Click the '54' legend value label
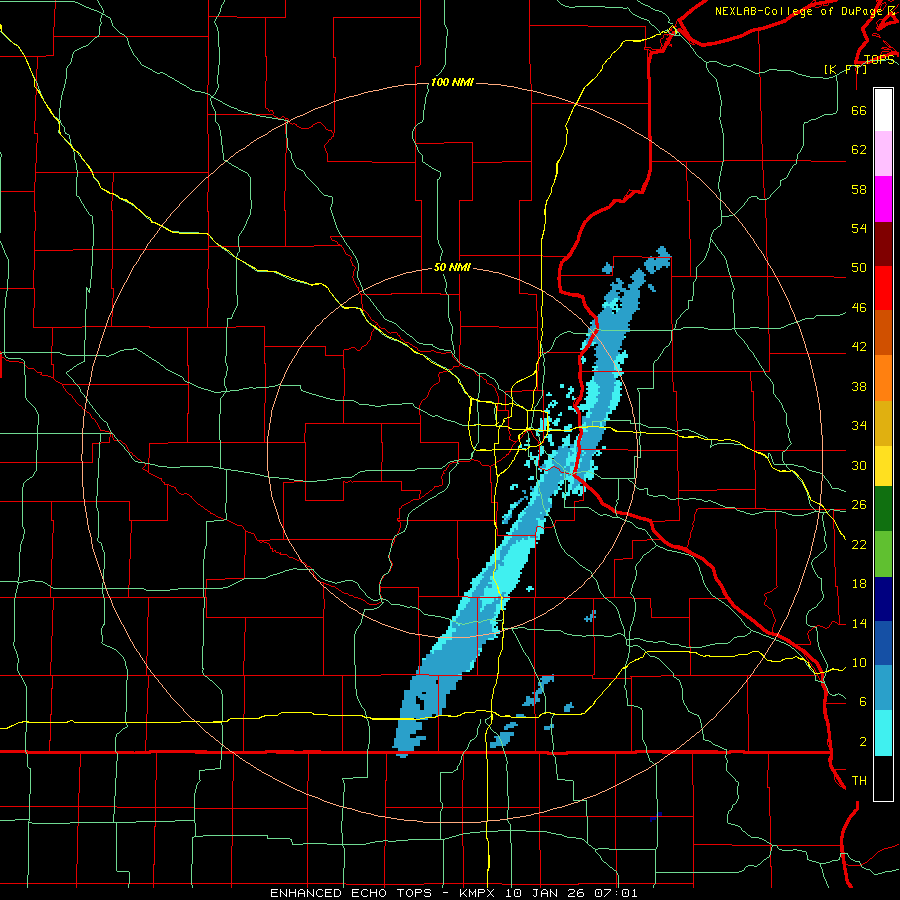The height and width of the screenshot is (900, 900). click(x=859, y=228)
